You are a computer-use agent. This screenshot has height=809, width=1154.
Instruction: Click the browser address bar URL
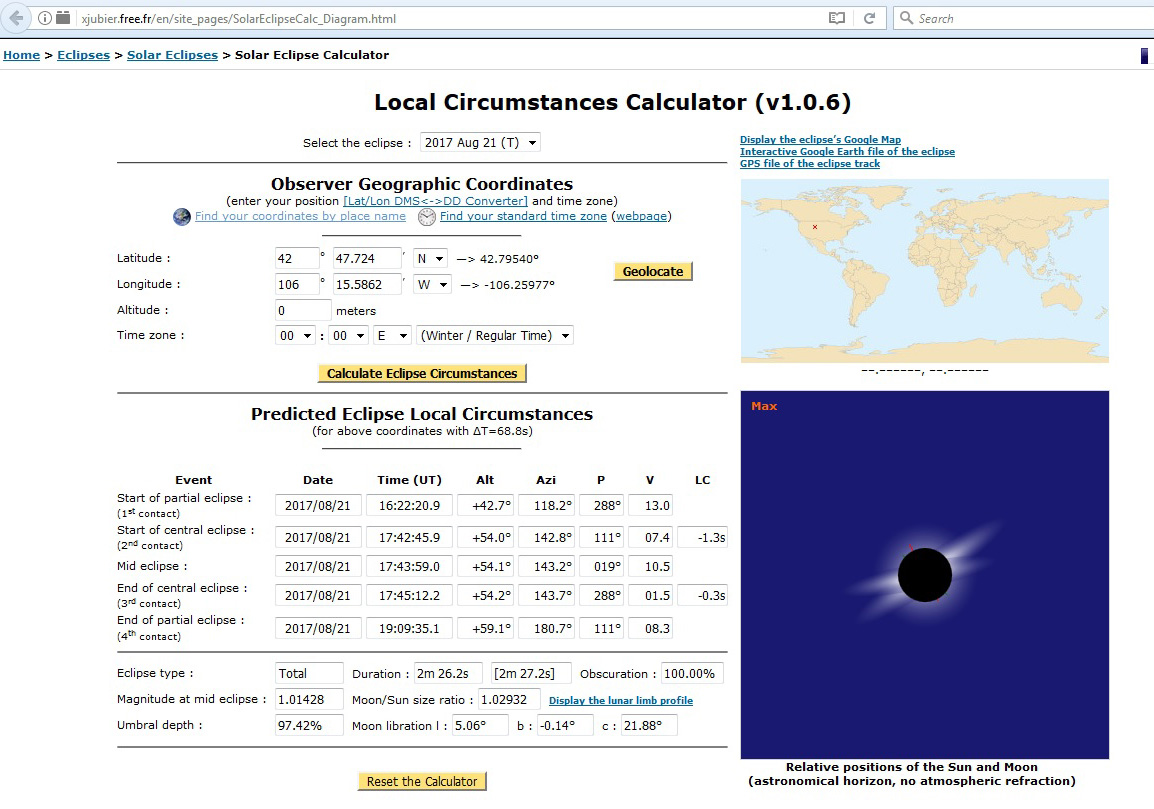click(239, 18)
